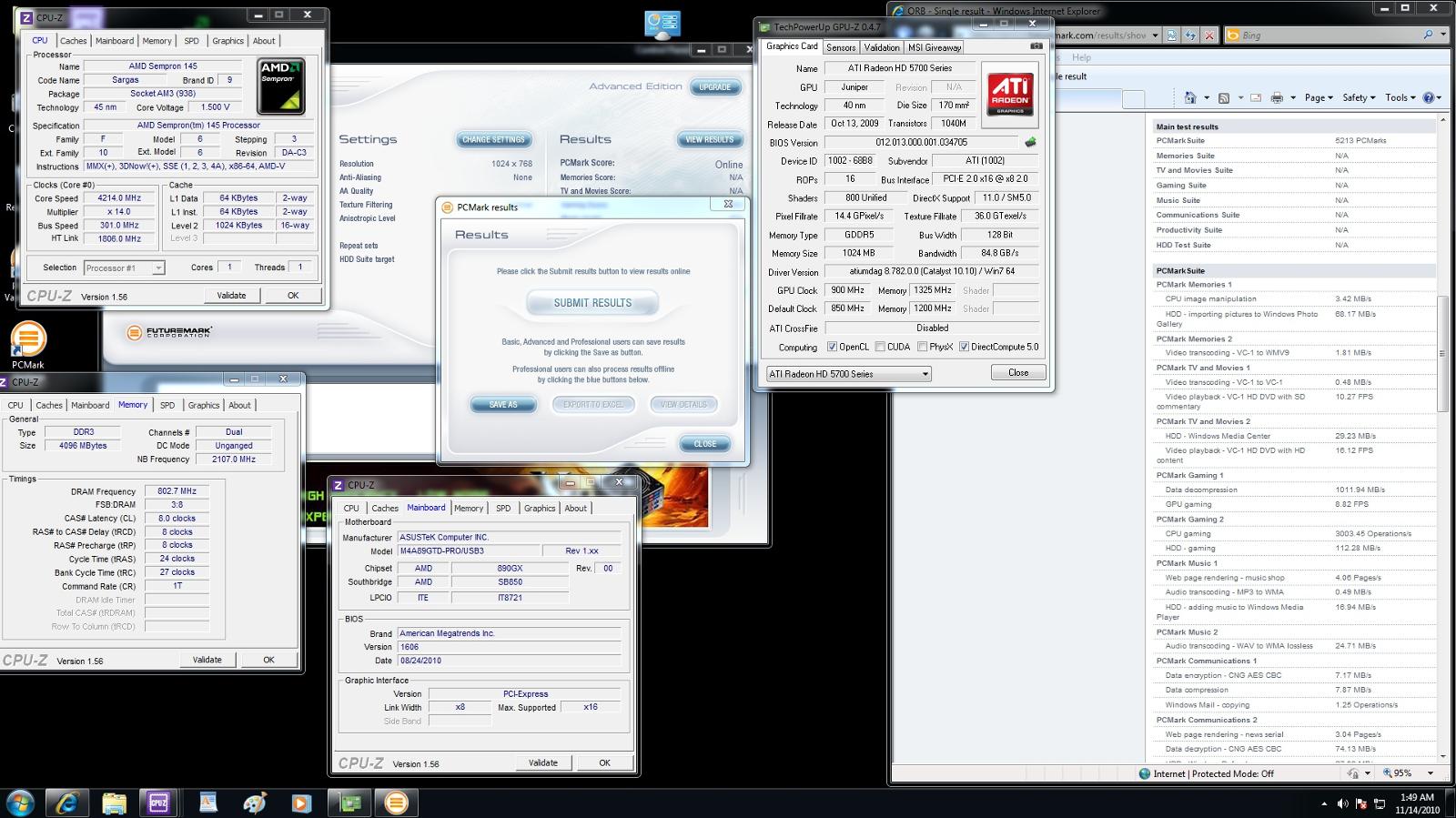Click CHANGE SETTINGS in PCMark
1456x818 pixels.
[493, 139]
